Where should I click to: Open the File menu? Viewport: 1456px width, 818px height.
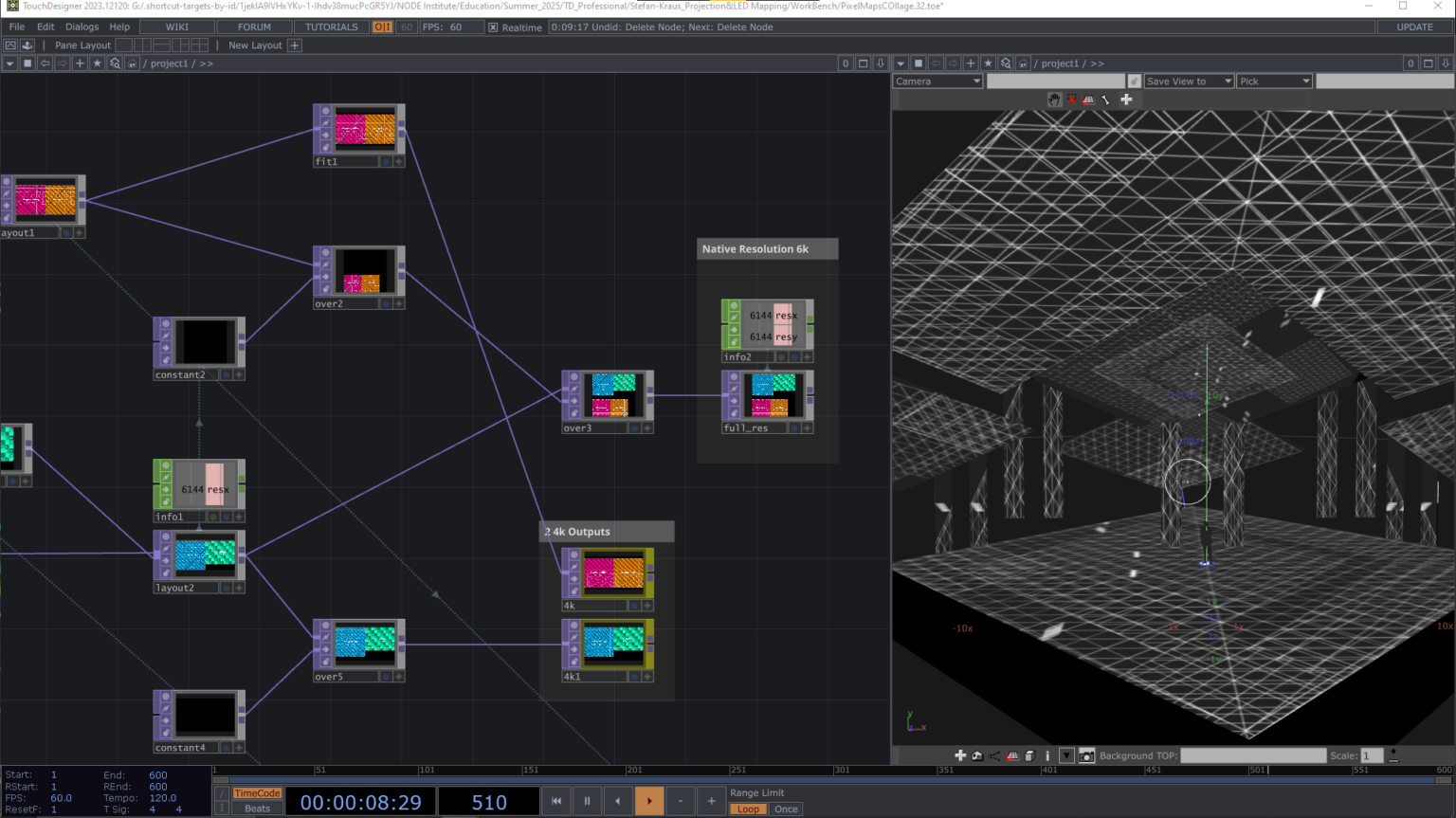(x=16, y=27)
